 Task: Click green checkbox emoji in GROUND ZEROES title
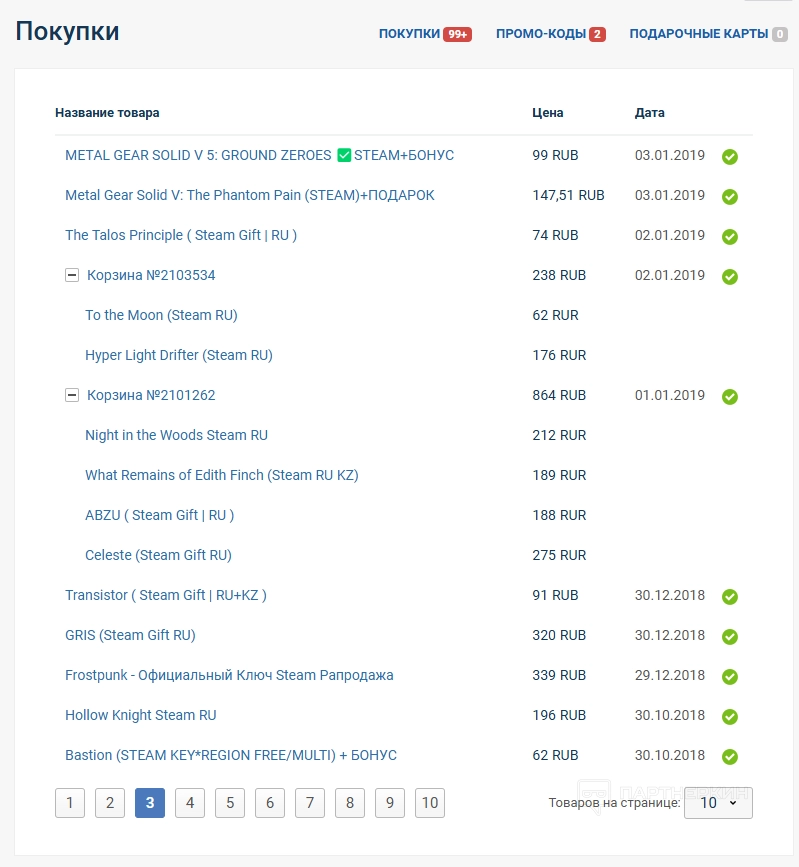[x=344, y=155]
